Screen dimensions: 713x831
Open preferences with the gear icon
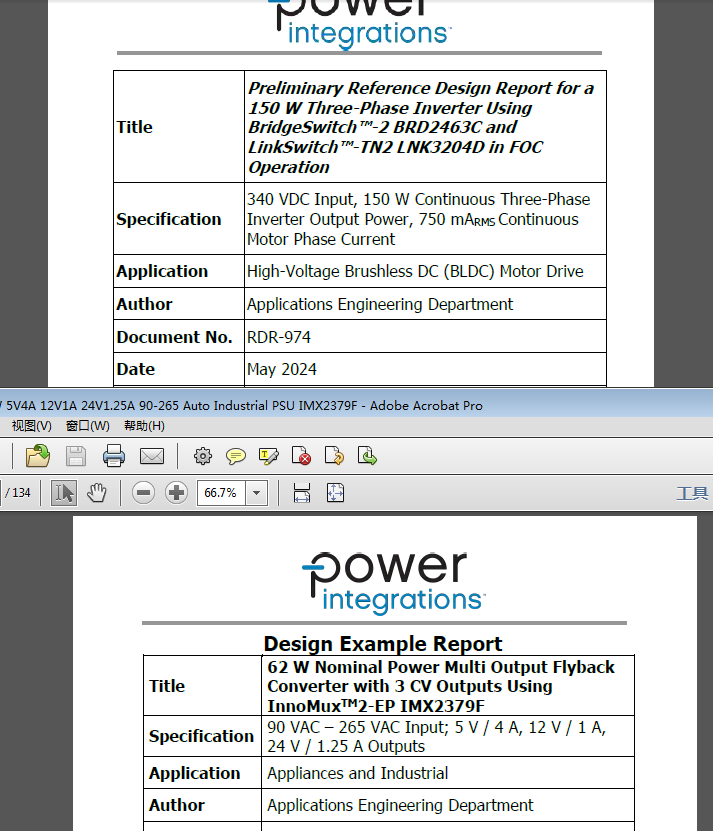203,456
